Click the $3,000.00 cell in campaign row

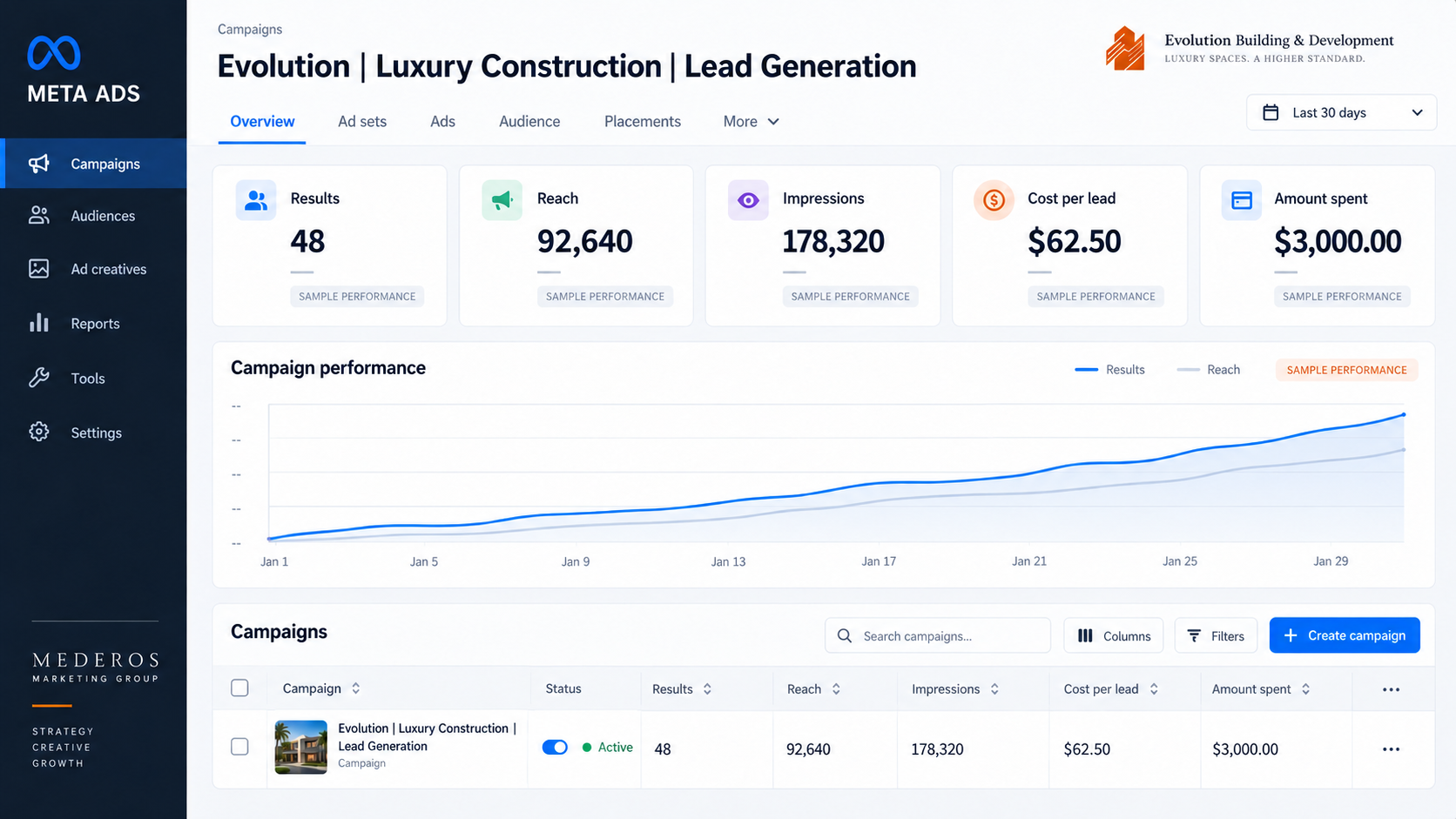[x=1245, y=749]
